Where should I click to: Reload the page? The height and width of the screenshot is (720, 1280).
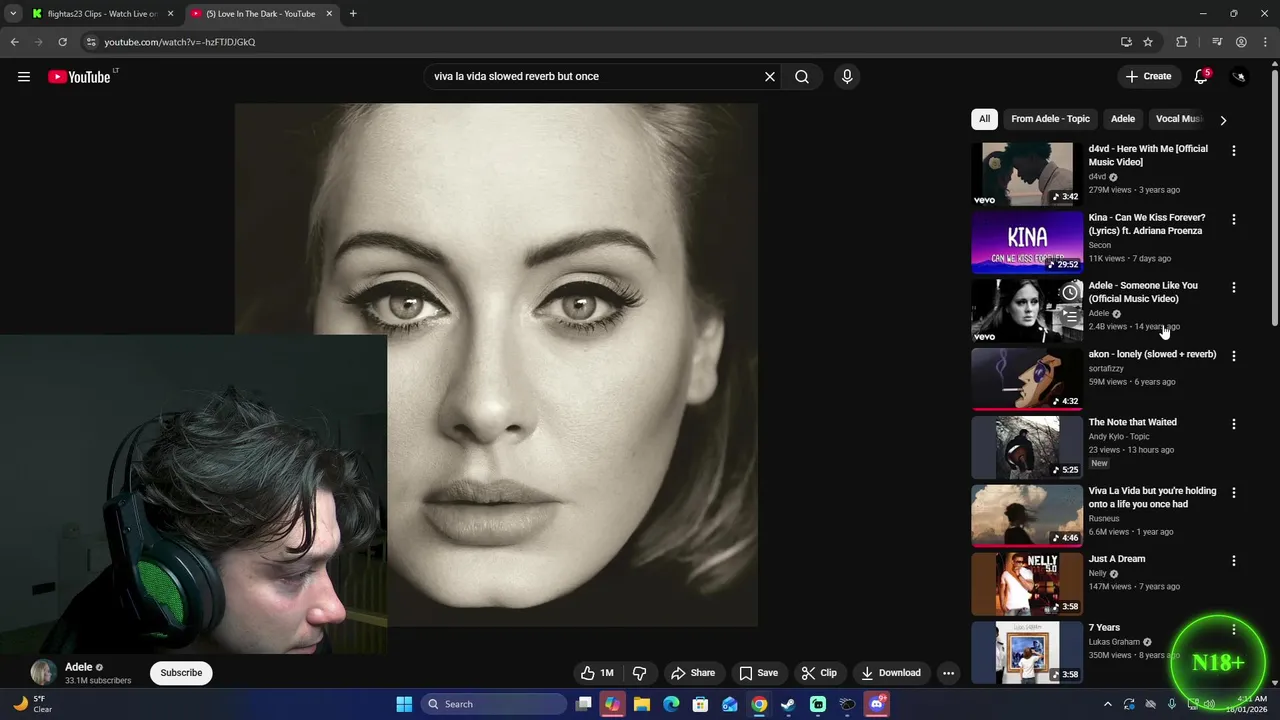point(62,42)
